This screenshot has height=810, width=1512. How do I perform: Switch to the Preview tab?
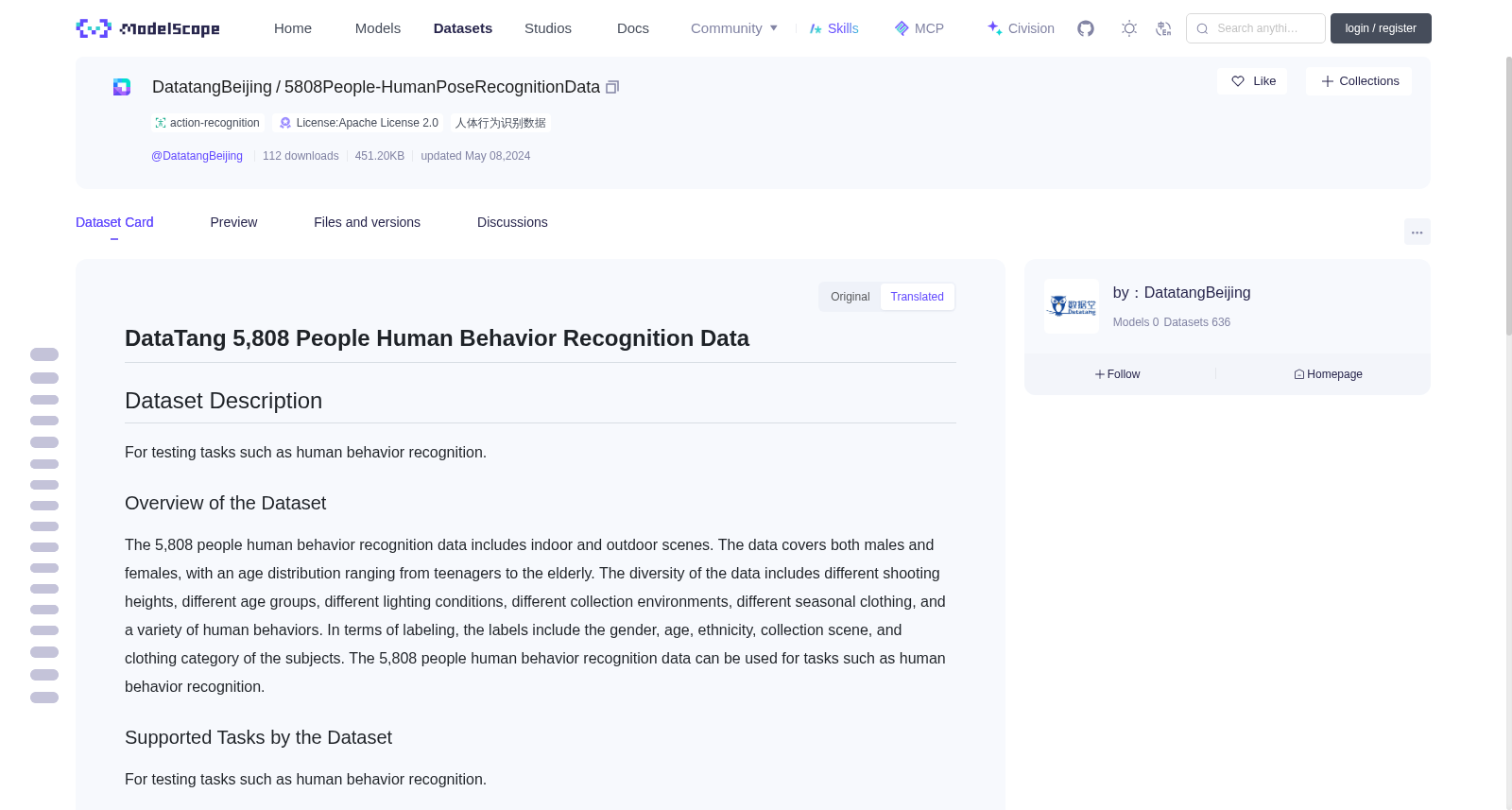pos(233,222)
